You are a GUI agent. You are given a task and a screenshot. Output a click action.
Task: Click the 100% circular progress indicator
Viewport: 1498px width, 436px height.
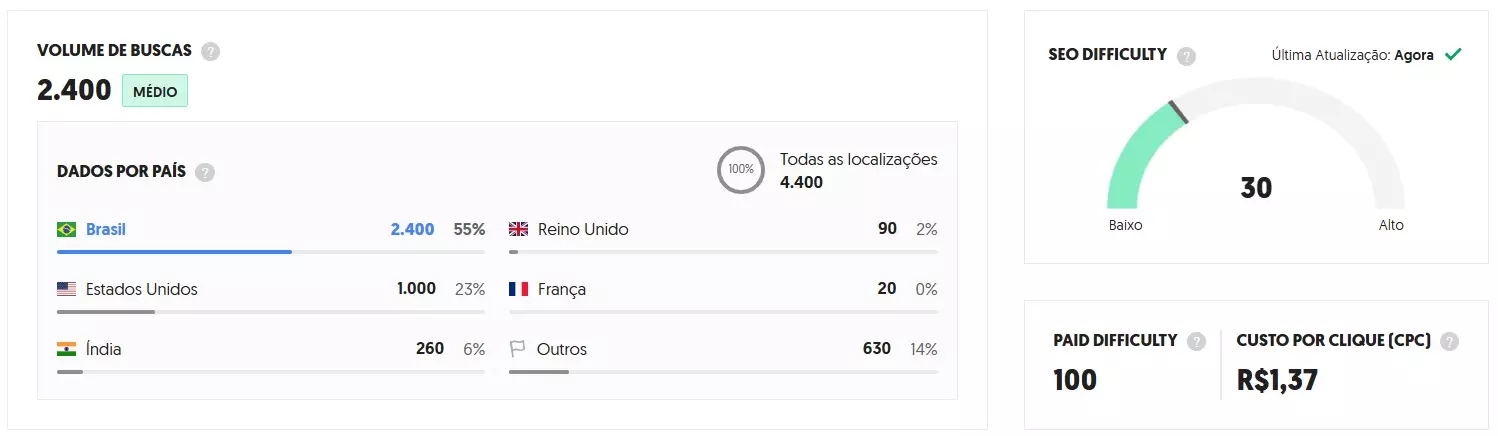click(741, 170)
